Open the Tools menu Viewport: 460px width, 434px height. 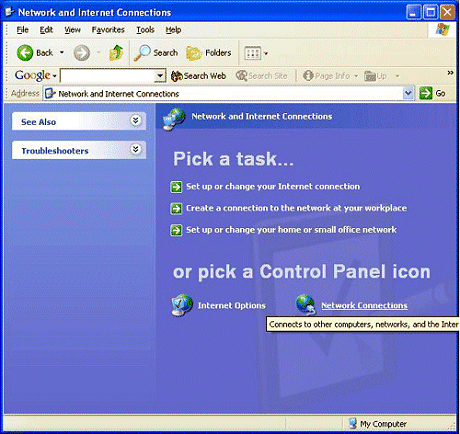(x=145, y=30)
